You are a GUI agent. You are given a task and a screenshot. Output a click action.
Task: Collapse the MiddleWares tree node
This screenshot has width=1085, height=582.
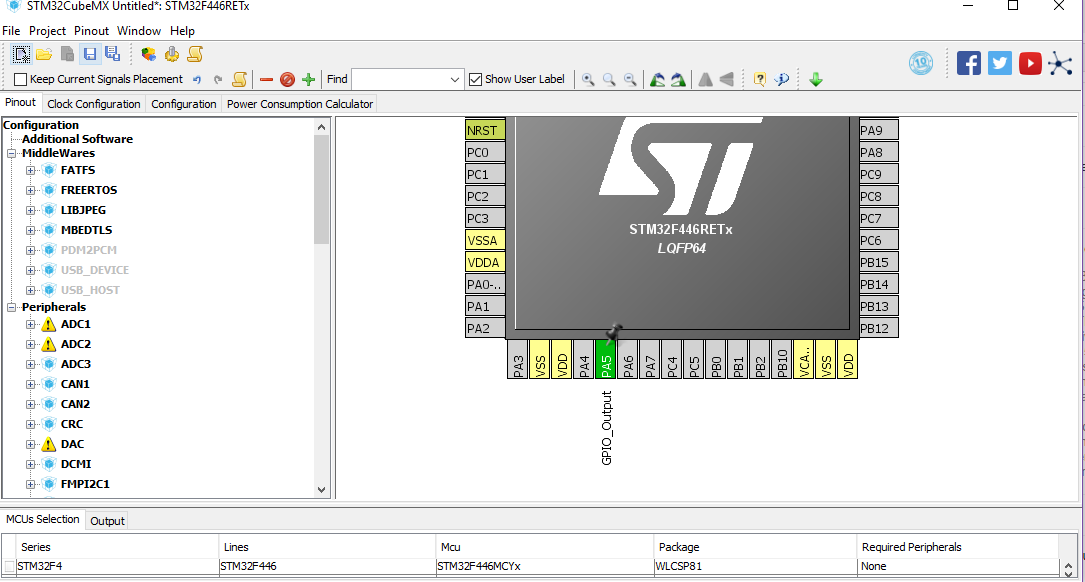(12, 153)
